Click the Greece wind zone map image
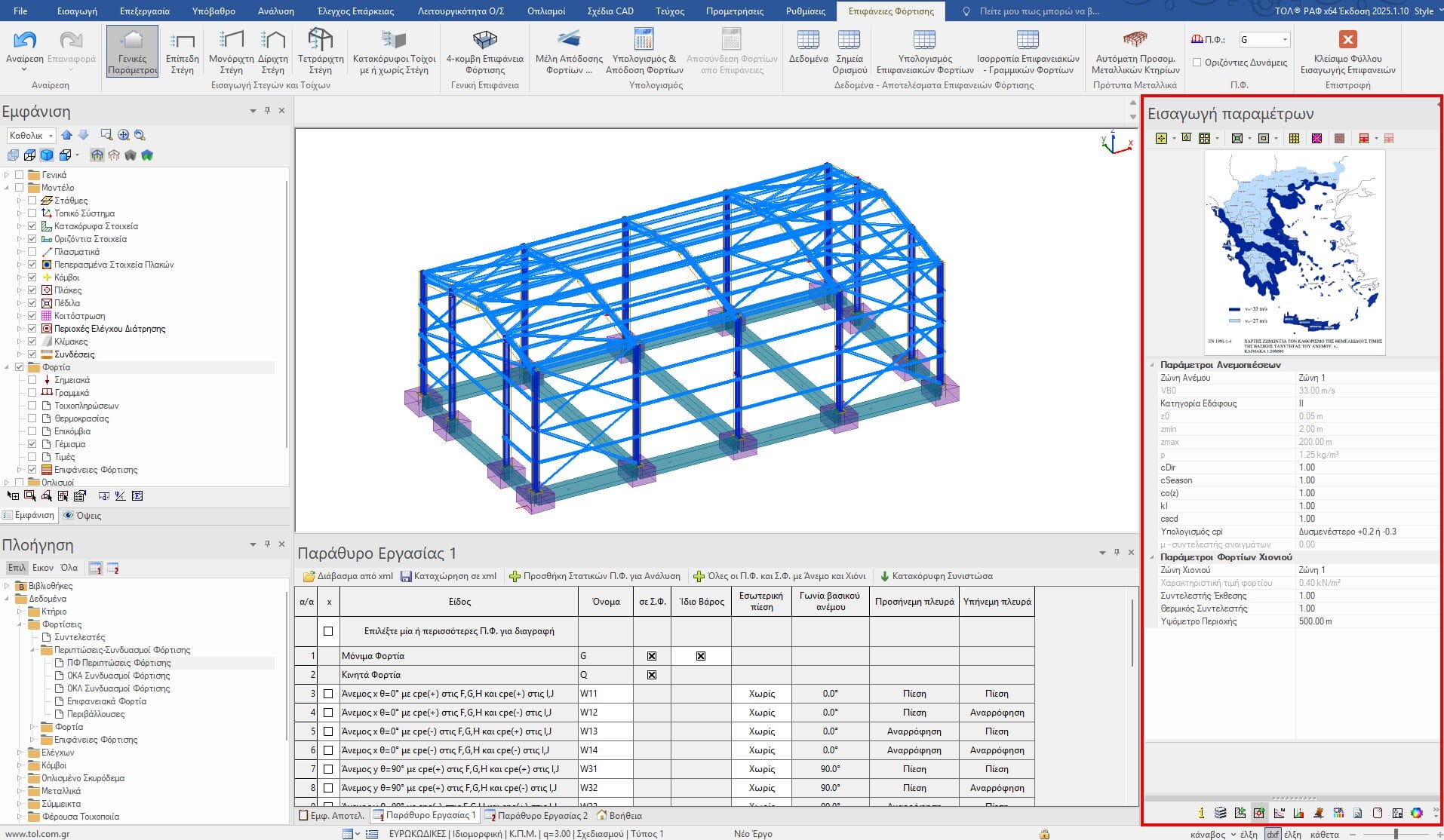The height and width of the screenshot is (840, 1444). click(1294, 252)
